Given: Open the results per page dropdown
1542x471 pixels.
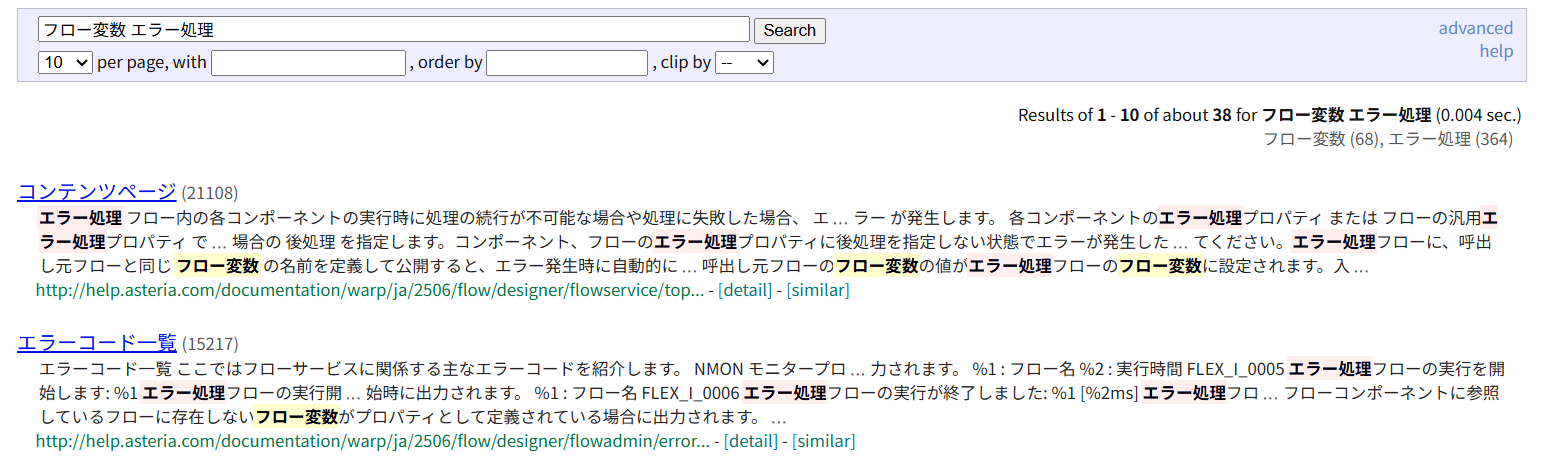Looking at the screenshot, I should (65, 62).
